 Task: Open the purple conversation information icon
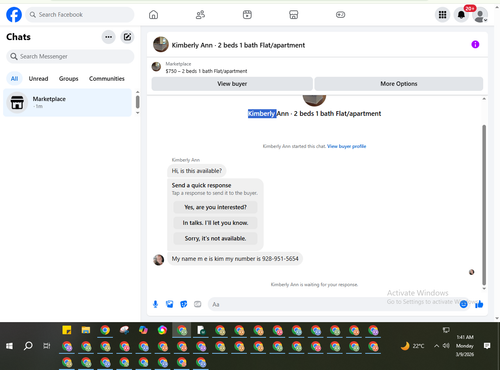(x=475, y=44)
